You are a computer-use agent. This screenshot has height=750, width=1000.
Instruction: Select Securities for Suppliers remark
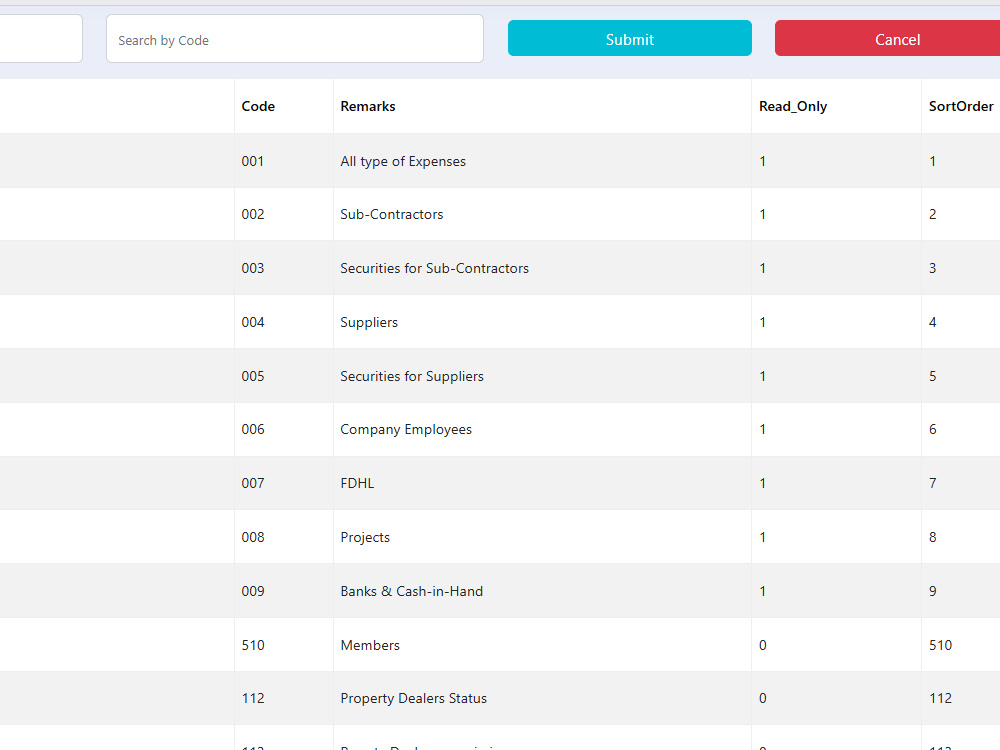point(412,376)
